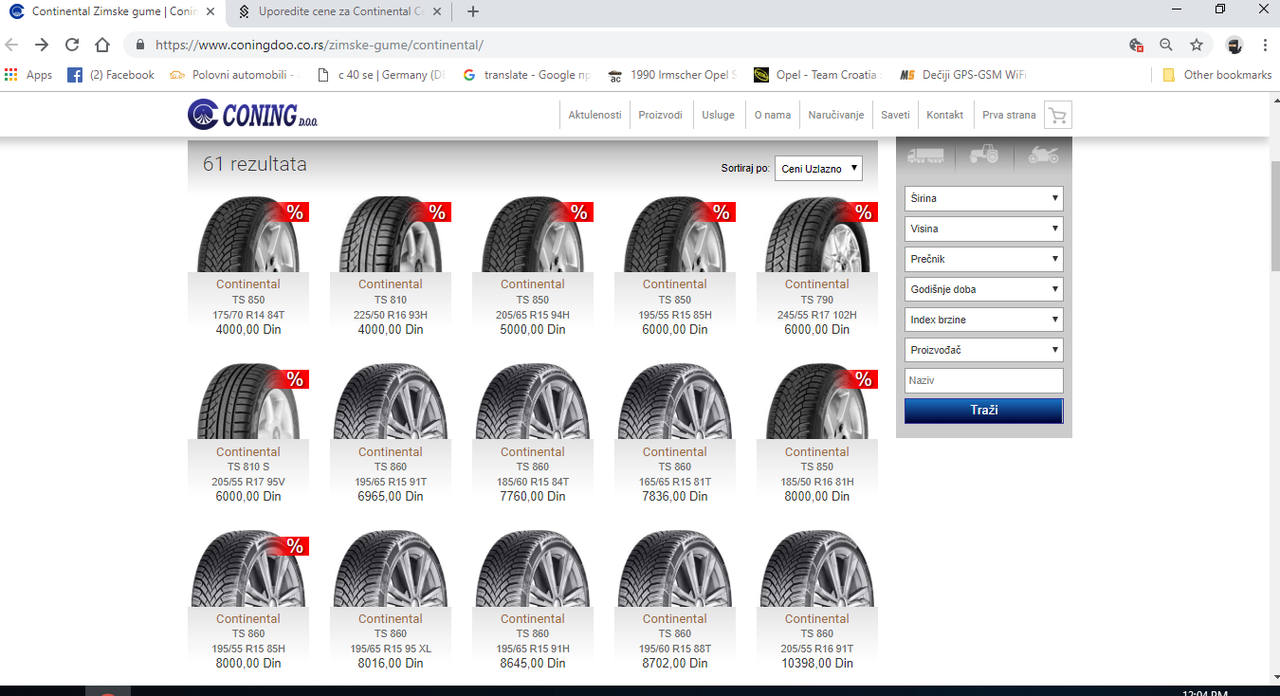Viewport: 1280px width, 696px height.
Task: Open the Facebook bookmark
Action: (111, 75)
